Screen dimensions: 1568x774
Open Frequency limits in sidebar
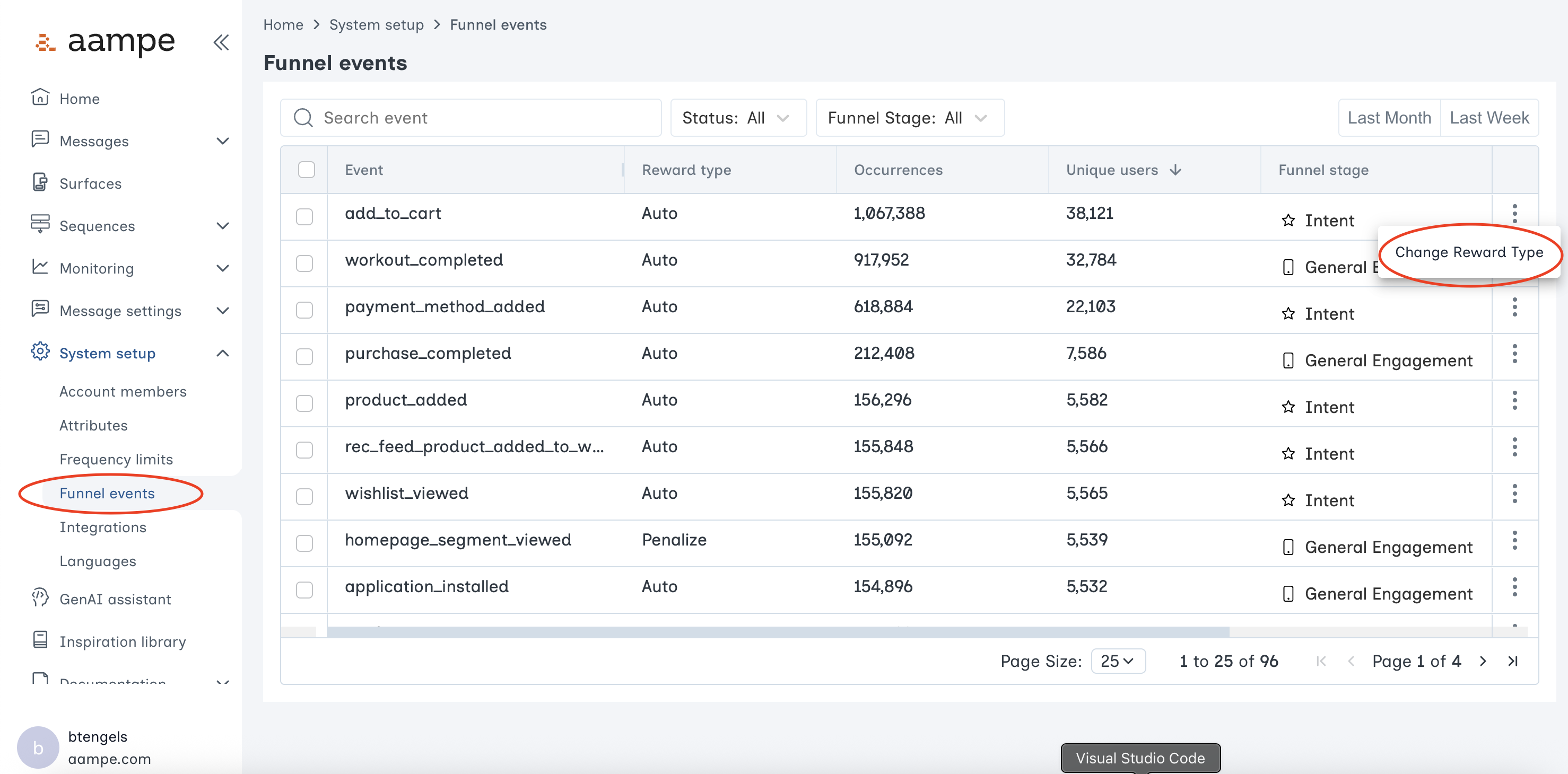116,460
